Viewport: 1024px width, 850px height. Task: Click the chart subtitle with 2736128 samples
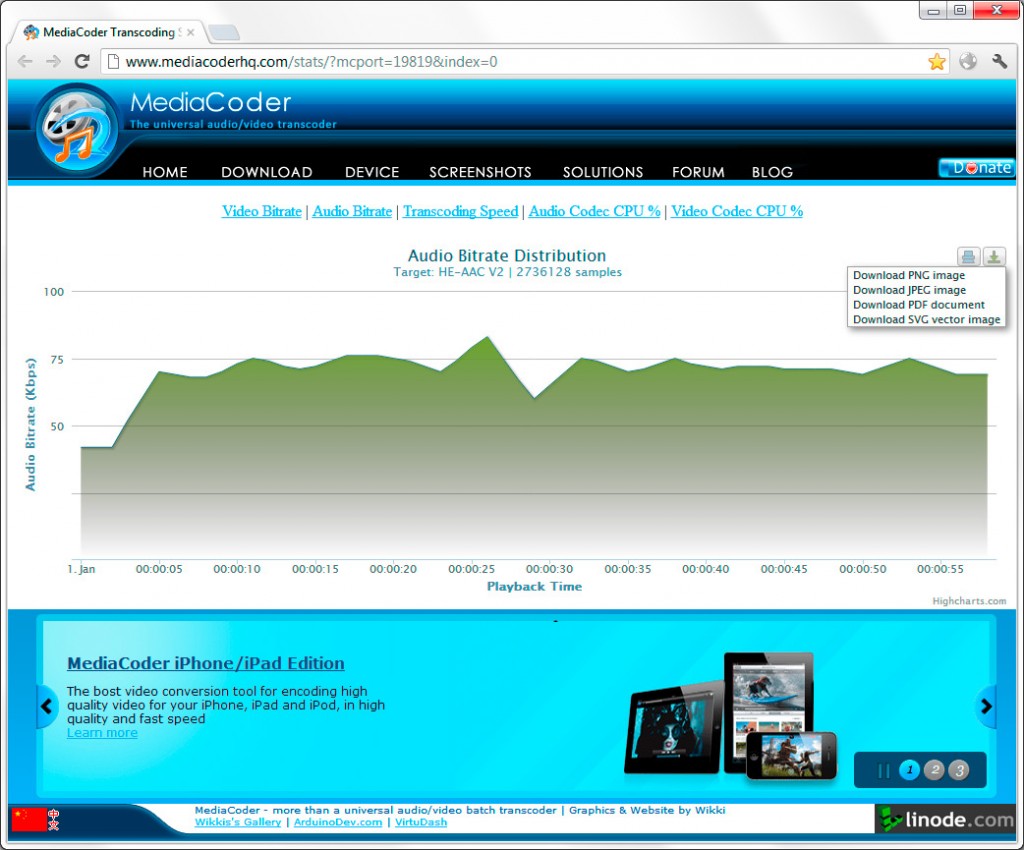pyautogui.click(x=507, y=272)
